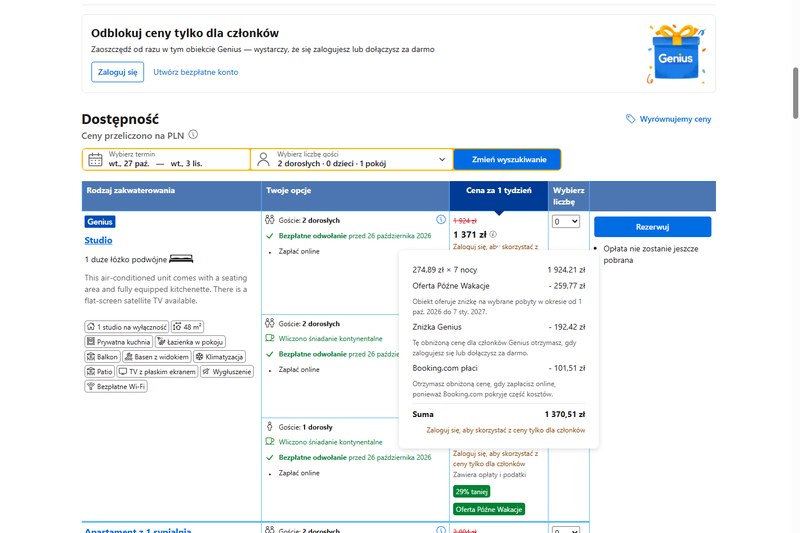The width and height of the screenshot is (800, 533).
Task: Click breakfast cup icon in 2 dorosłych row
Action: click(x=269, y=338)
